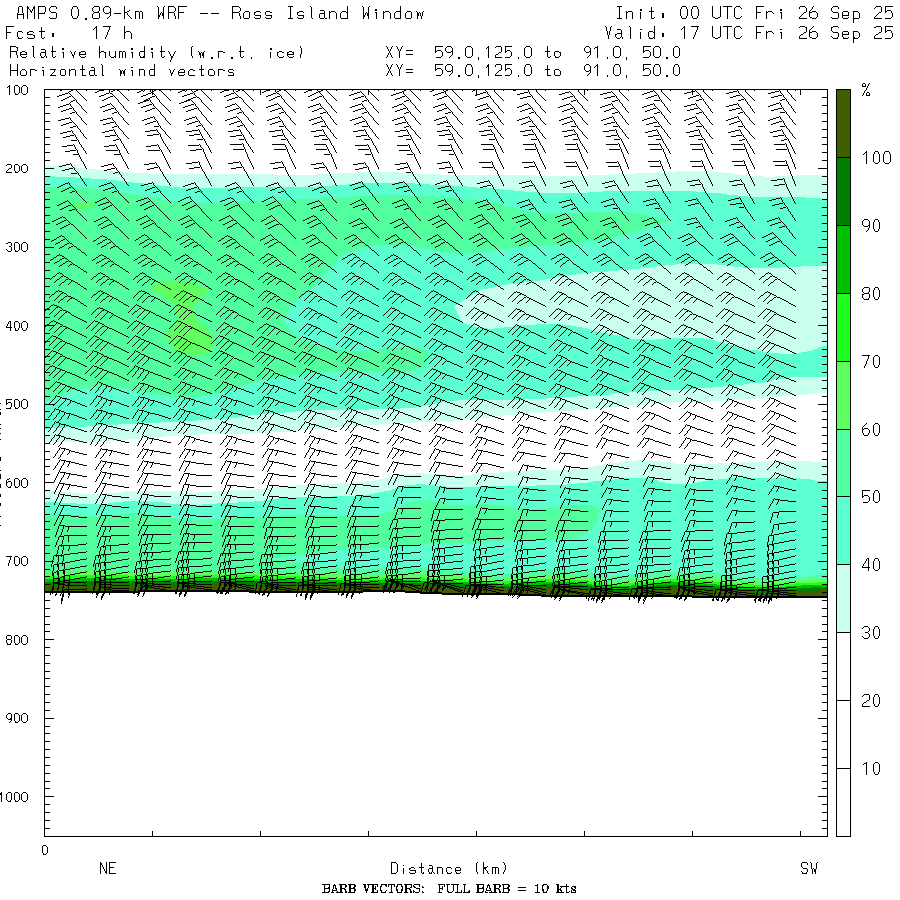Click the dark olive top colorbar segment
The height and width of the screenshot is (900, 900).
click(843, 122)
